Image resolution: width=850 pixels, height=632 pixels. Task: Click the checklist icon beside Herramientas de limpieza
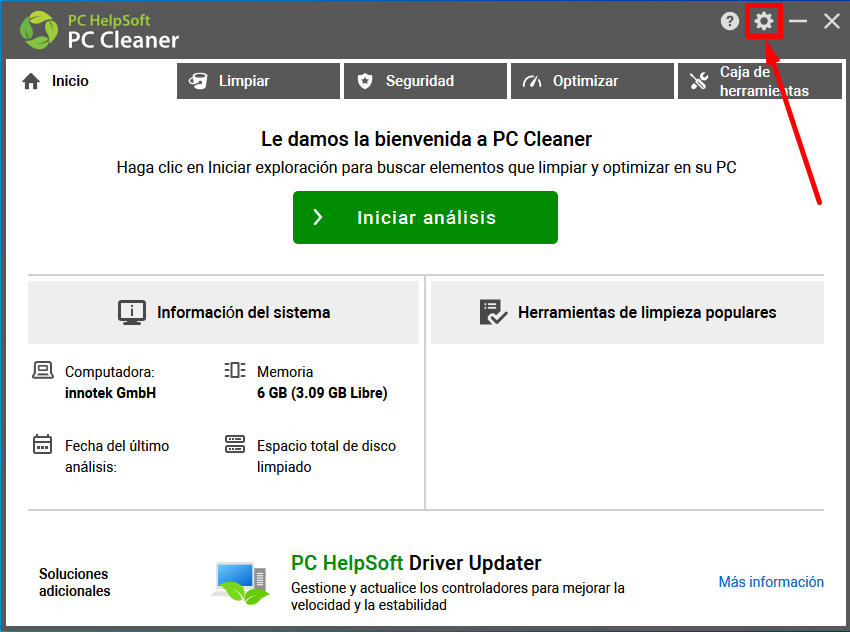click(x=493, y=312)
